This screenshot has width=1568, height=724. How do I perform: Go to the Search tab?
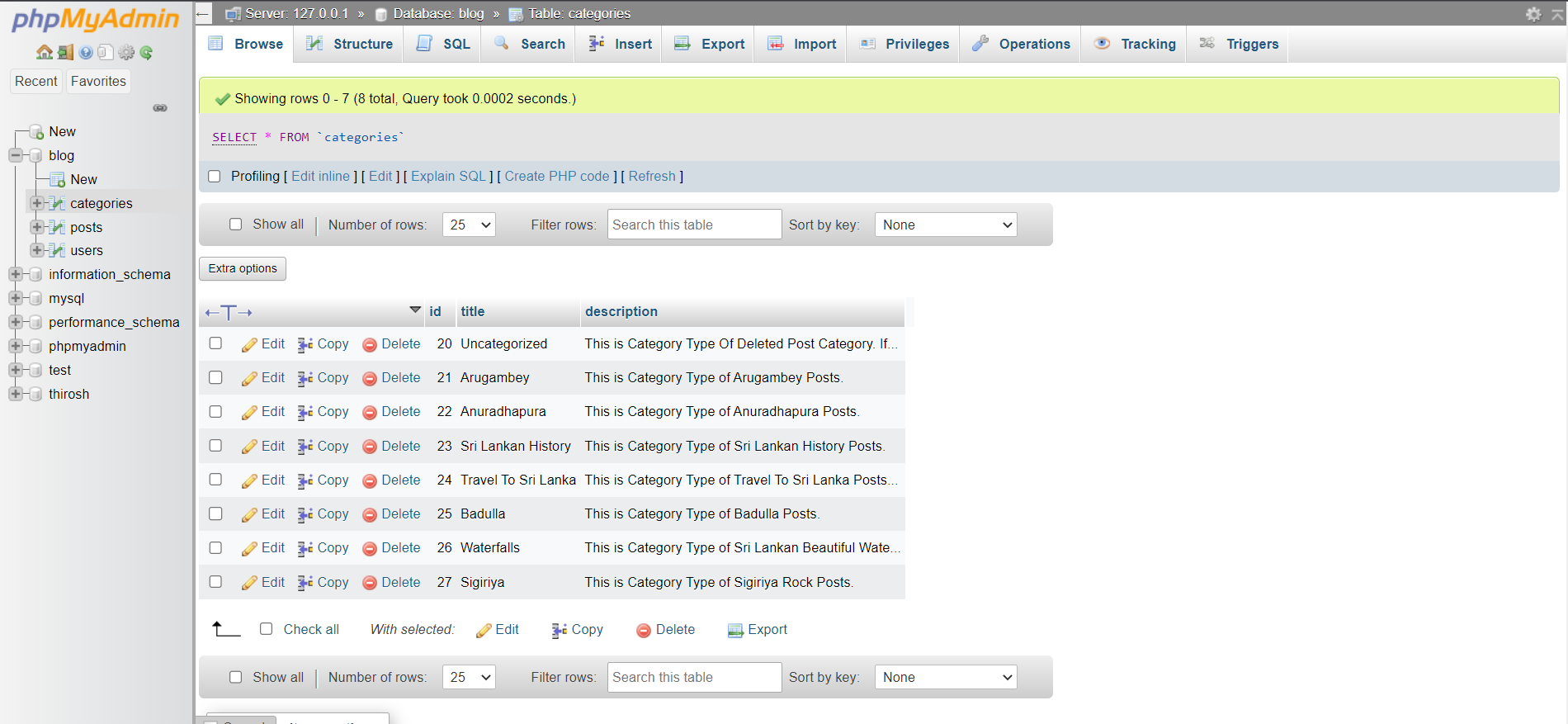[530, 44]
